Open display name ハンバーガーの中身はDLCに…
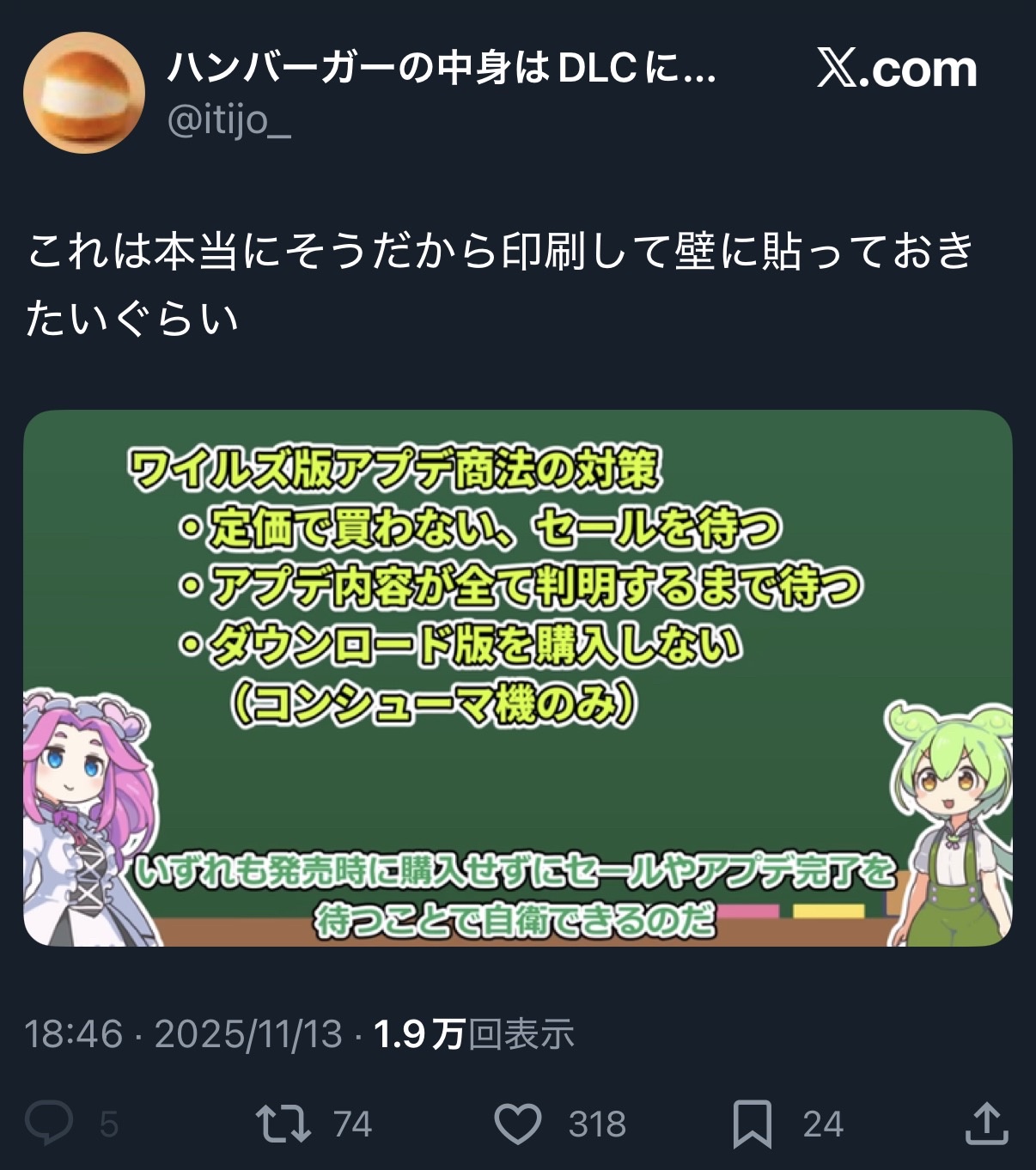The image size is (1036, 1170). point(441,68)
